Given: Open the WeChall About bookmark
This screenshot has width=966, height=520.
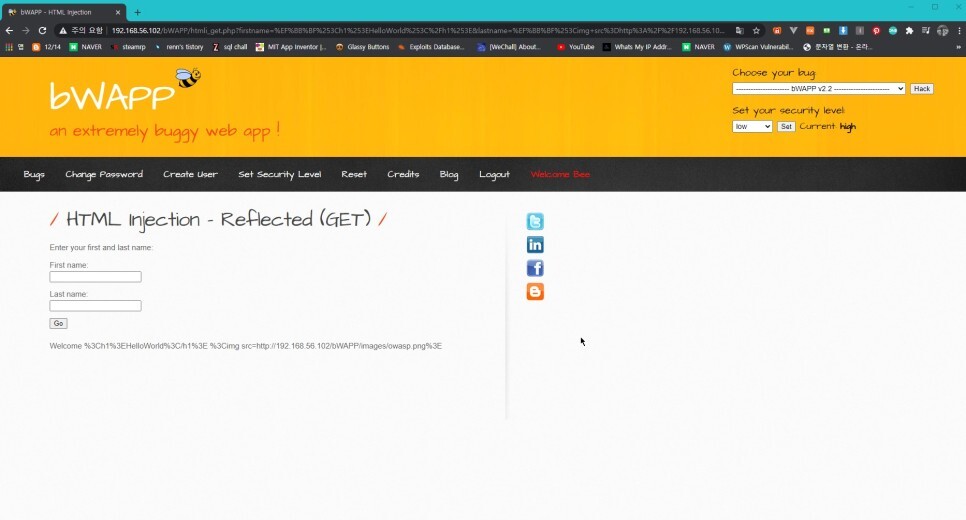Looking at the screenshot, I should pos(509,47).
